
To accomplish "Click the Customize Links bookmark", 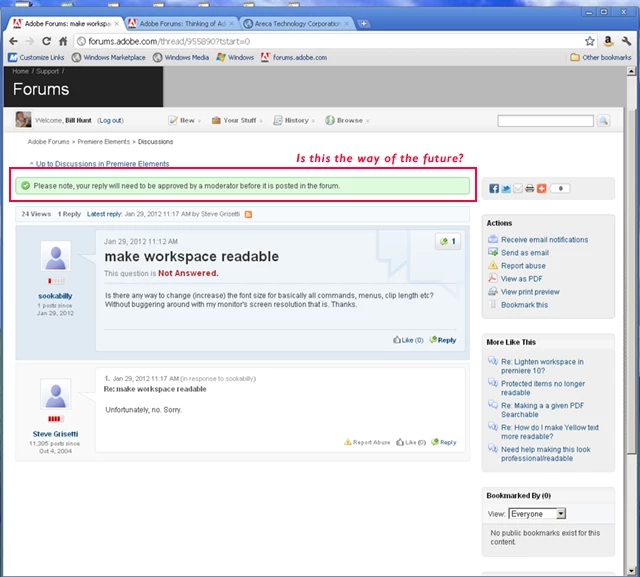I will (36, 58).
